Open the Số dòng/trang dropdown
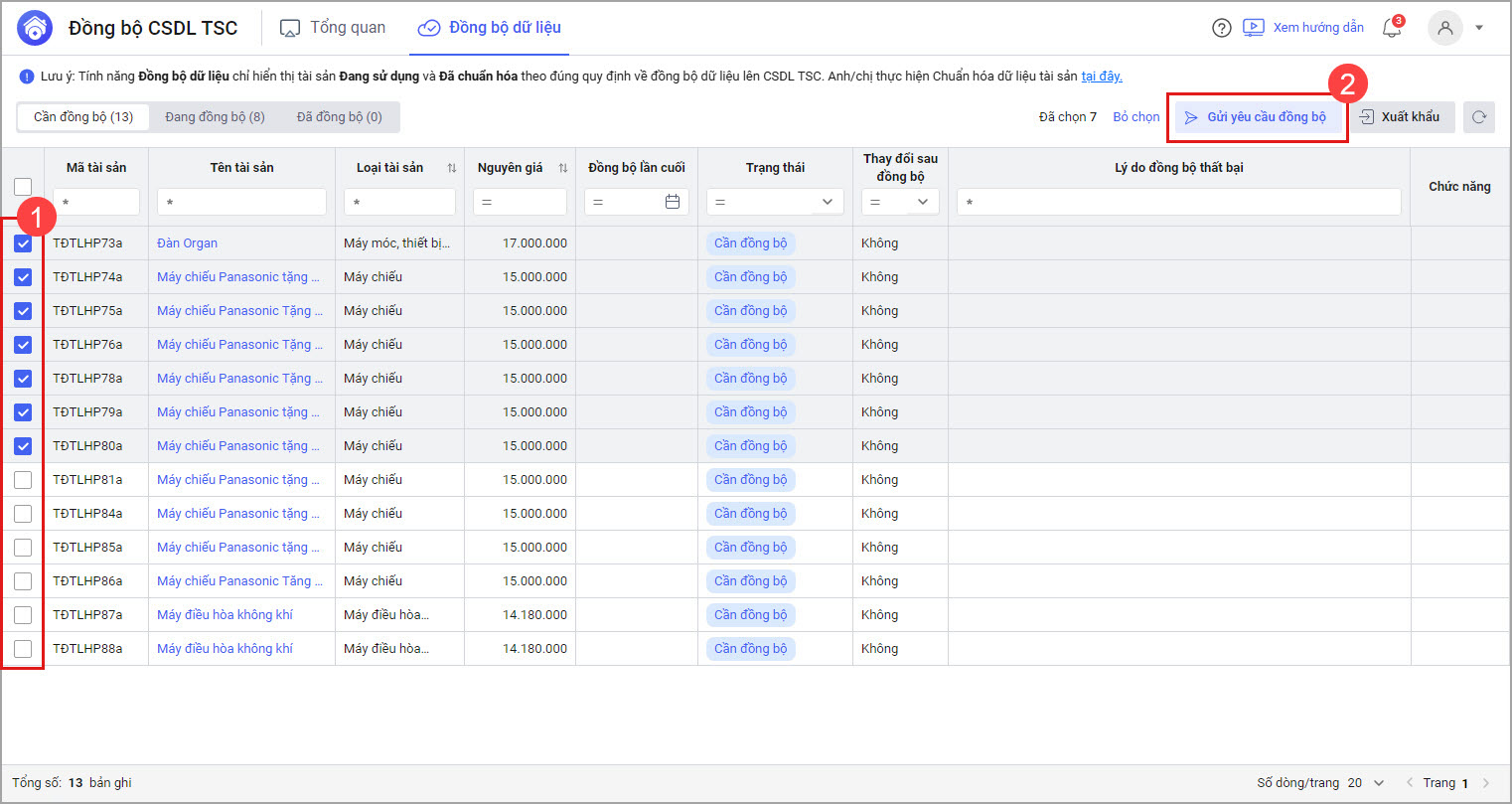 [1378, 783]
